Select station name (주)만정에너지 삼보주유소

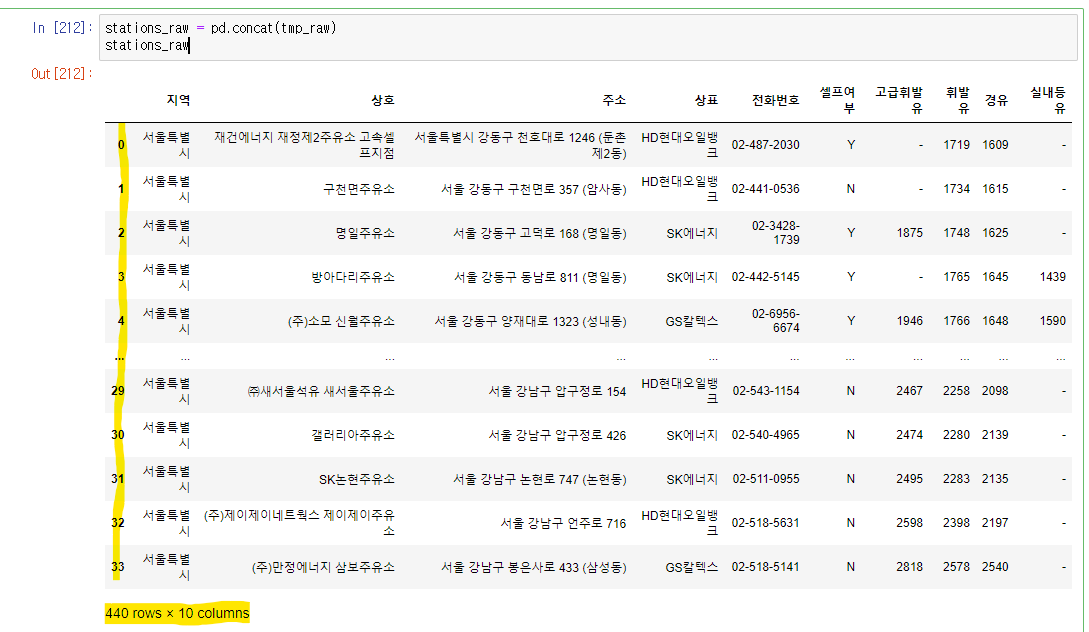tap(323, 567)
